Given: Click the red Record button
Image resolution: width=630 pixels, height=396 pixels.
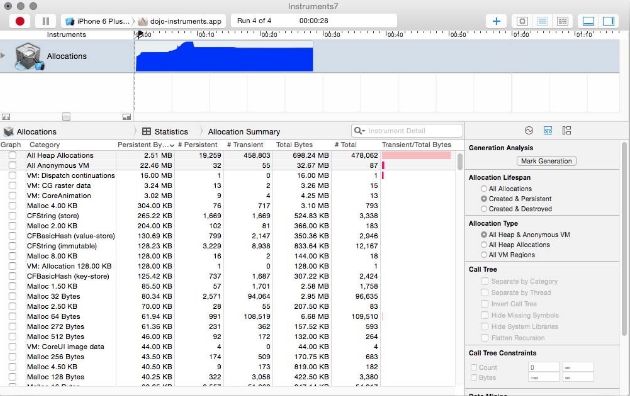Looking at the screenshot, I should [x=20, y=21].
